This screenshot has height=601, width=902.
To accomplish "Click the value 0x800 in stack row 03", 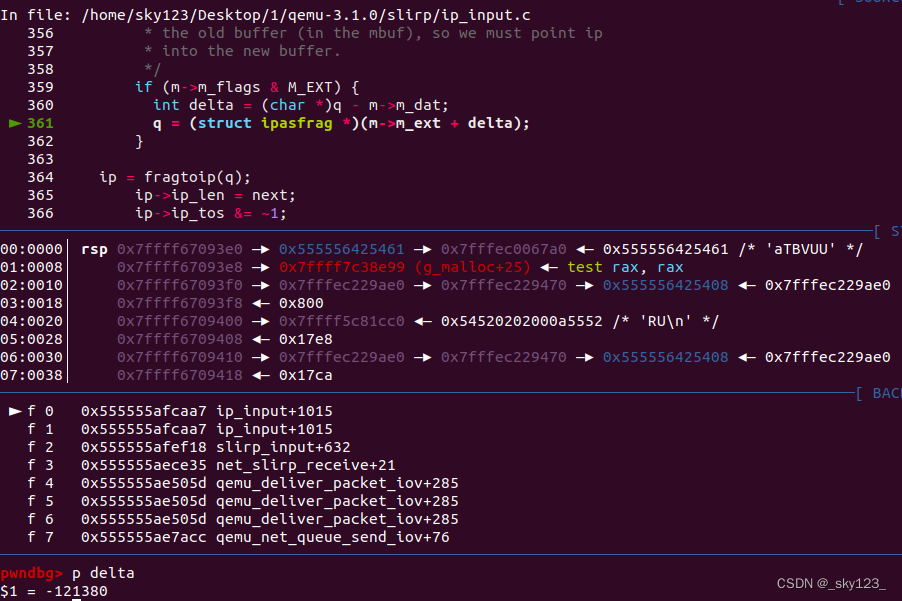I will (x=301, y=303).
